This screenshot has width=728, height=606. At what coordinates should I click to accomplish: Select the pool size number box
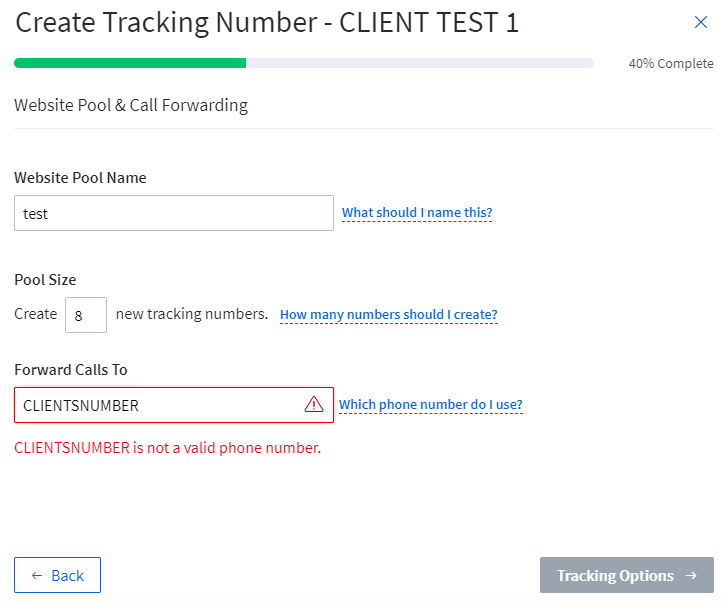coord(86,315)
